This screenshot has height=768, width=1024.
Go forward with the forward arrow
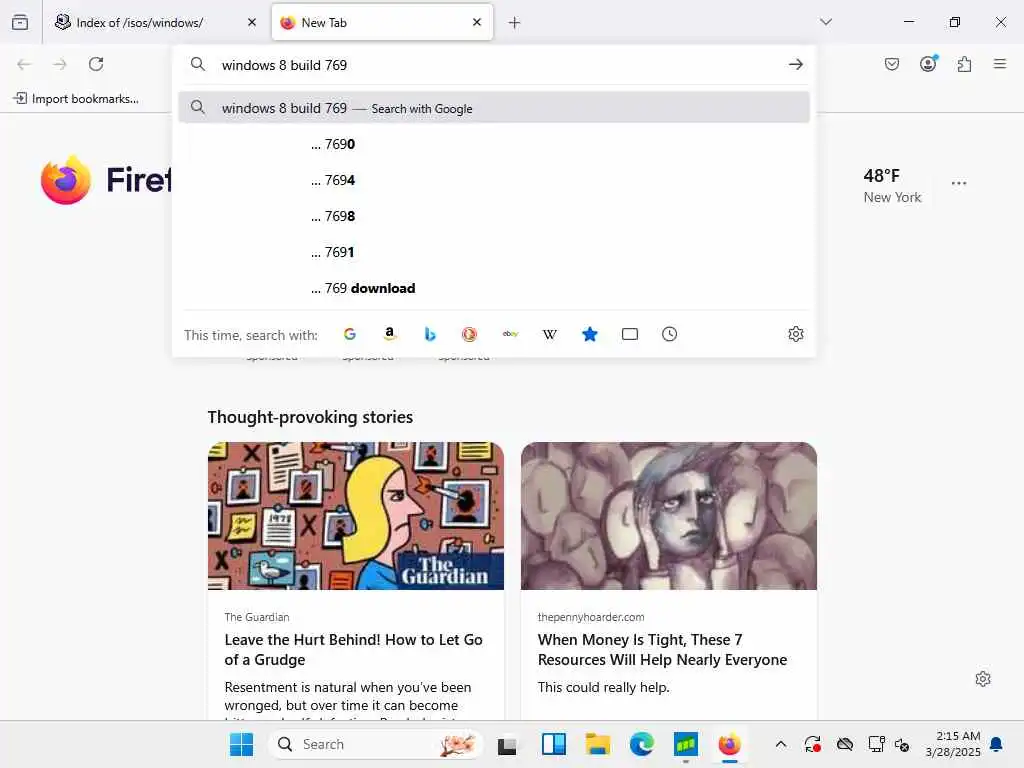[x=60, y=64]
